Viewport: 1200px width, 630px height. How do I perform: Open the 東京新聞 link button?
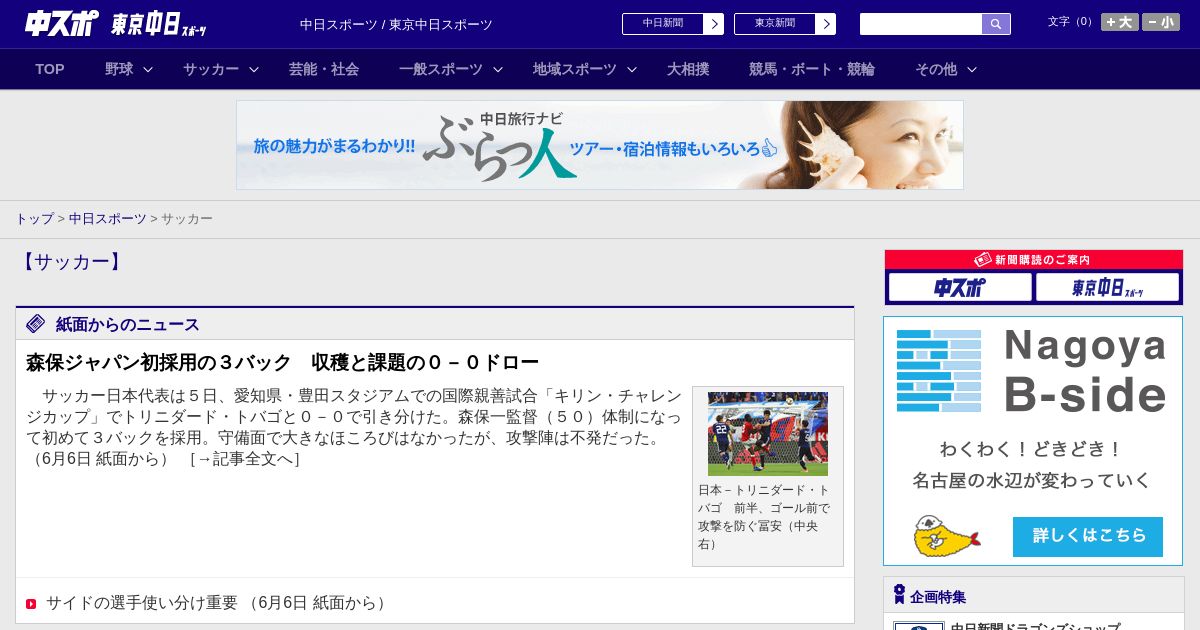[x=775, y=24]
